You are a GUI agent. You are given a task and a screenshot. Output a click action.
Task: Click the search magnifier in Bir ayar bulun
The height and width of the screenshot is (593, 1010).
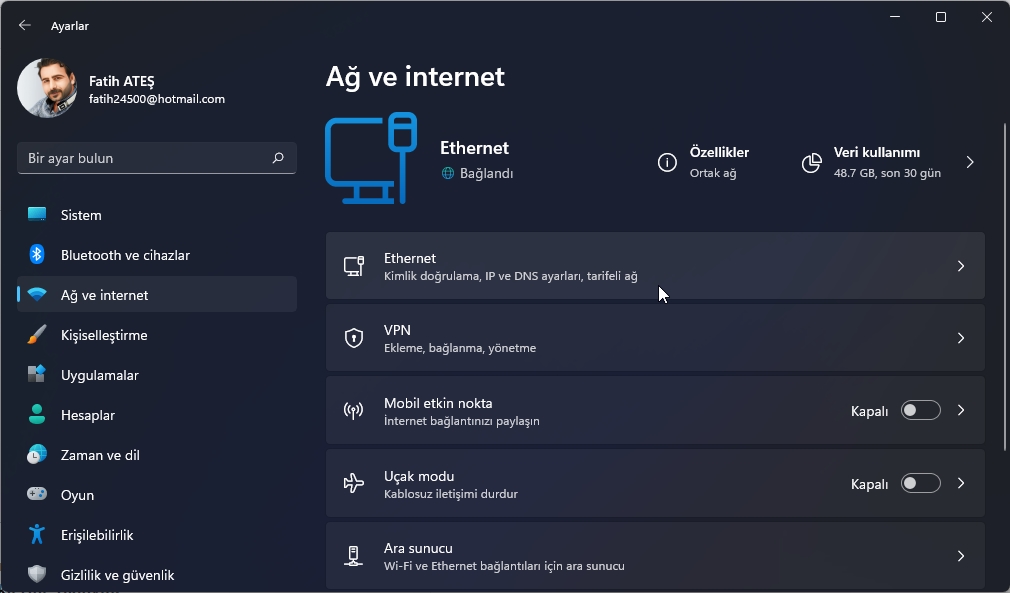pos(279,157)
